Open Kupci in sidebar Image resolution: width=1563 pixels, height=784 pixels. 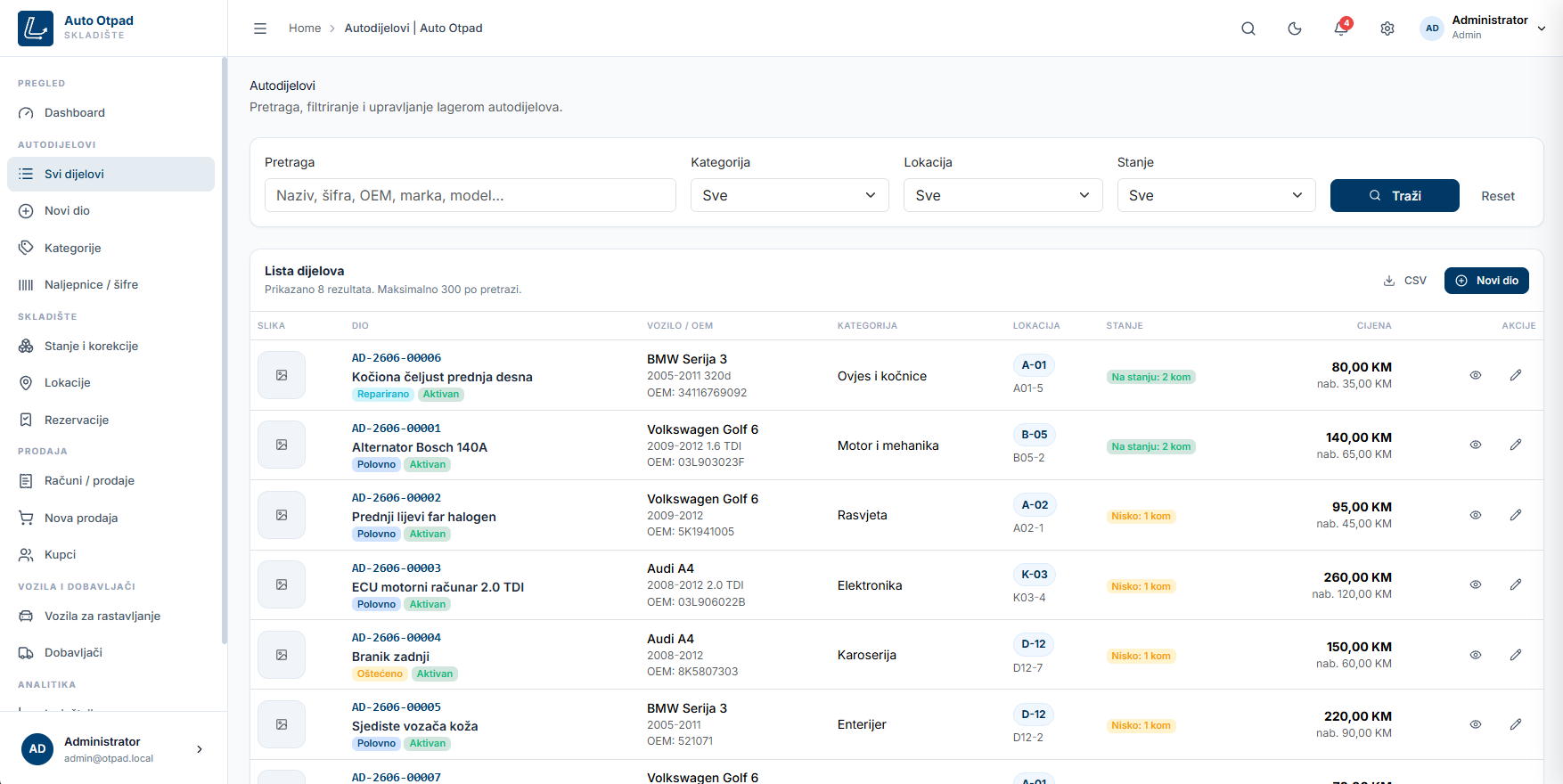[x=110, y=555]
